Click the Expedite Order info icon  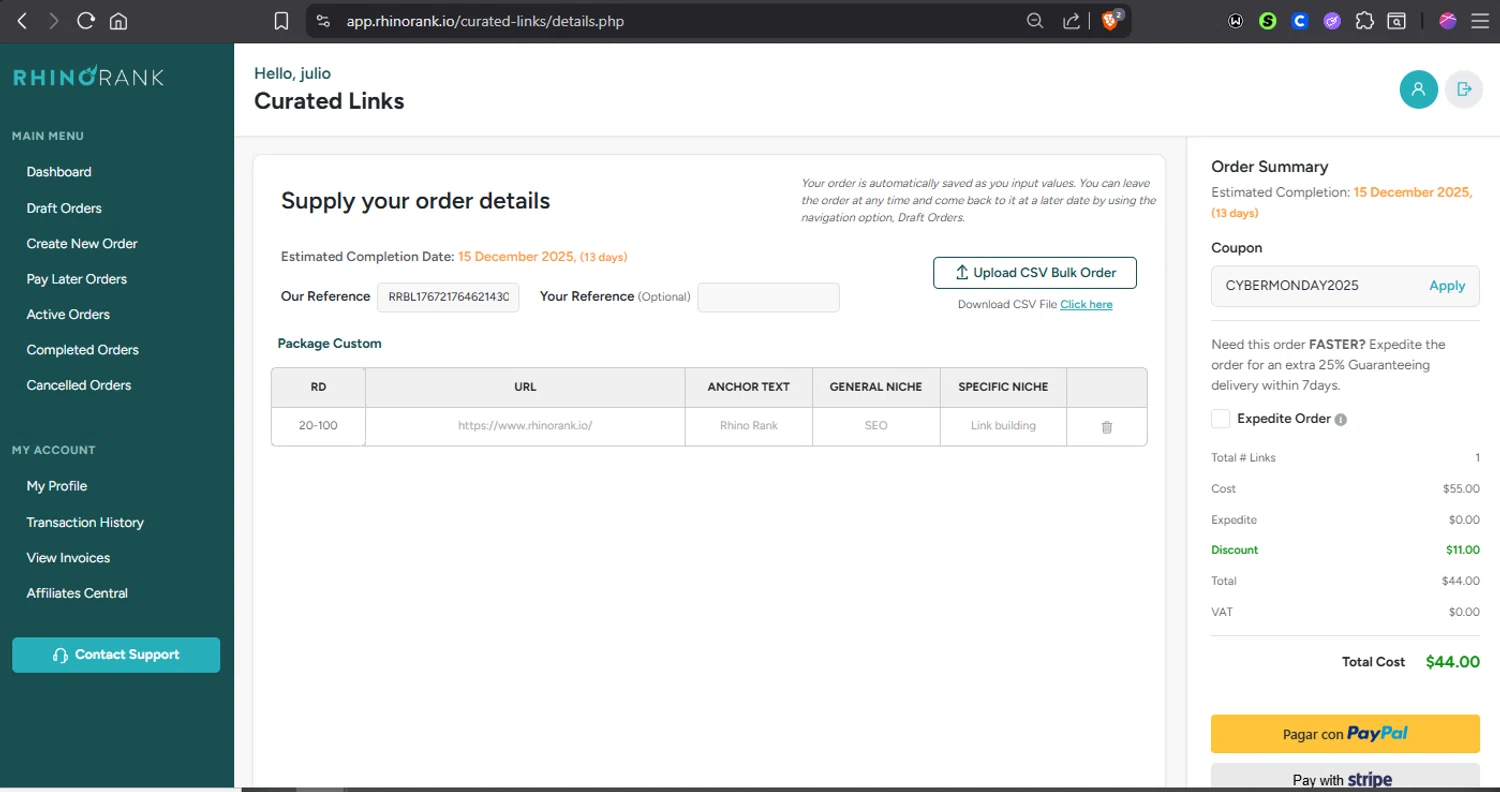(x=1341, y=420)
